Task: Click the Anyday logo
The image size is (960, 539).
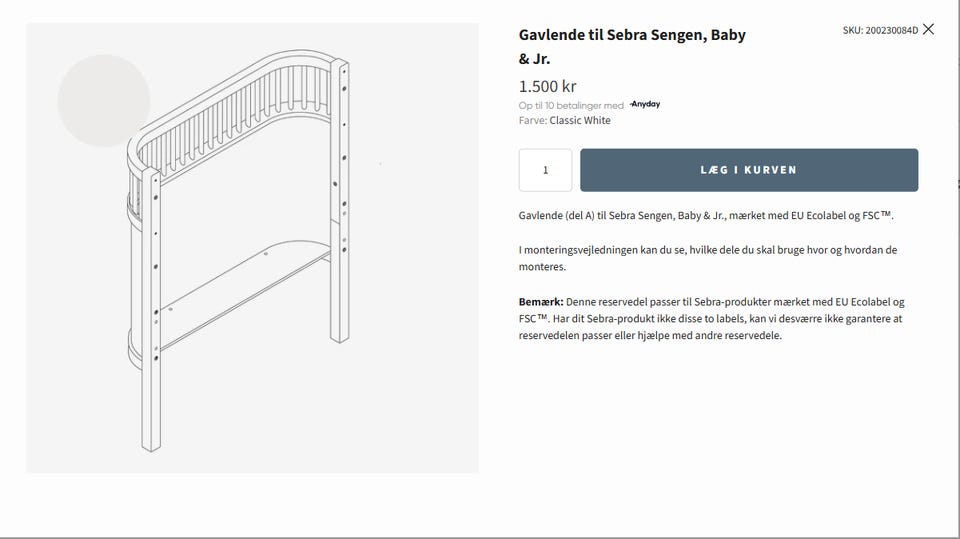Action: (645, 104)
